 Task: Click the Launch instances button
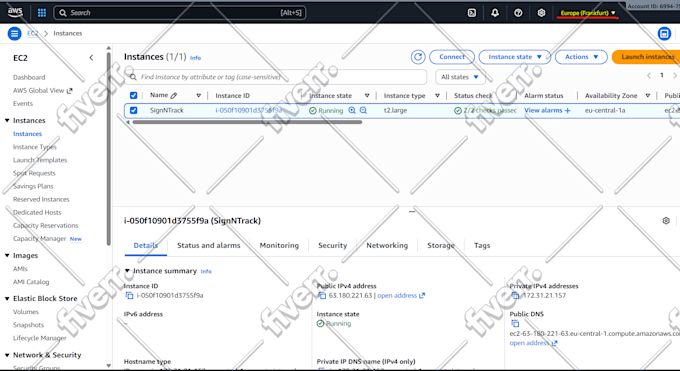646,57
